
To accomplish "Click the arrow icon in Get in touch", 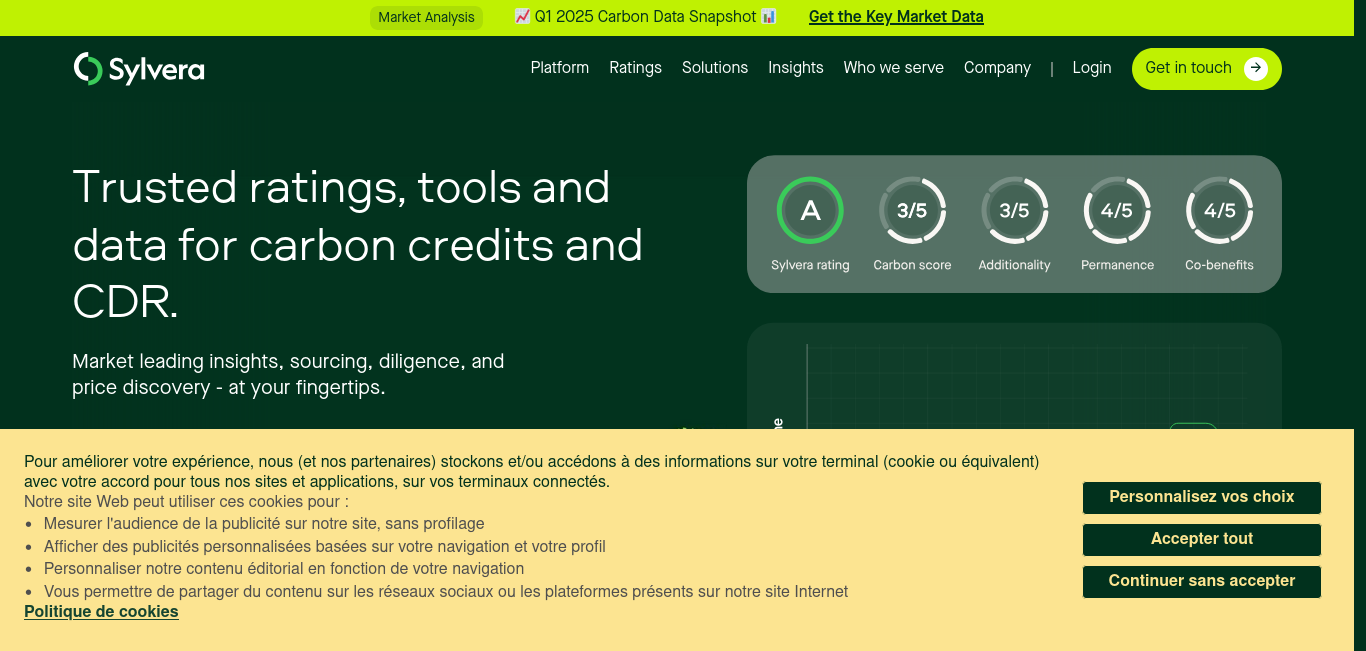I will click(1256, 68).
